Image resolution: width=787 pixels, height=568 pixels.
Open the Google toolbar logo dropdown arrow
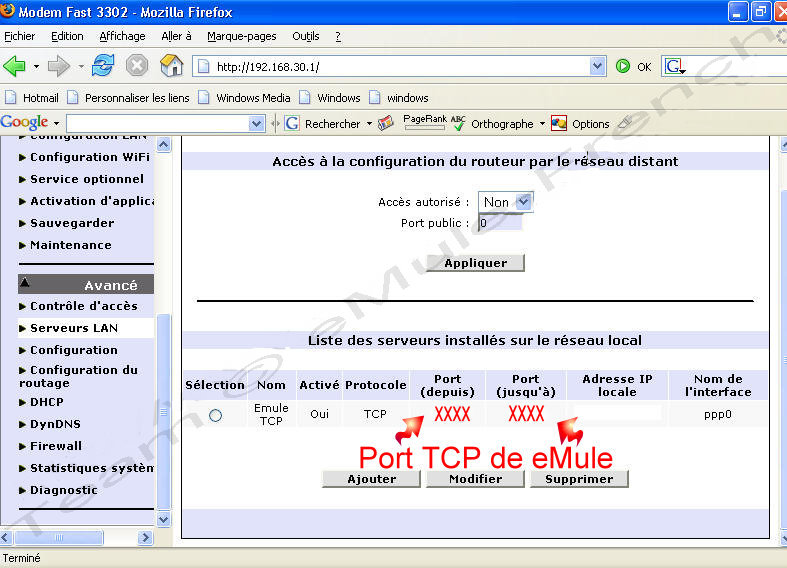coord(56,123)
